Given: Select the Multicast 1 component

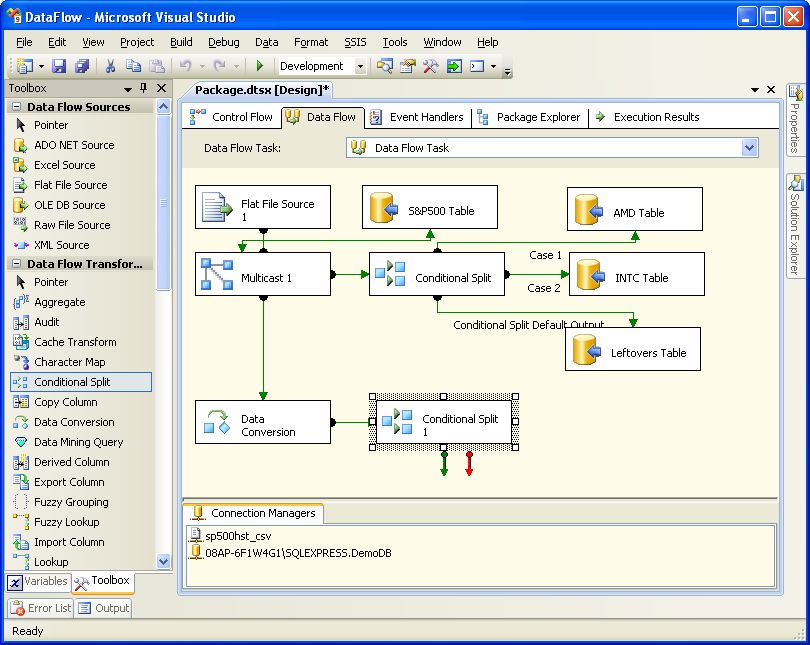Looking at the screenshot, I should [x=263, y=274].
